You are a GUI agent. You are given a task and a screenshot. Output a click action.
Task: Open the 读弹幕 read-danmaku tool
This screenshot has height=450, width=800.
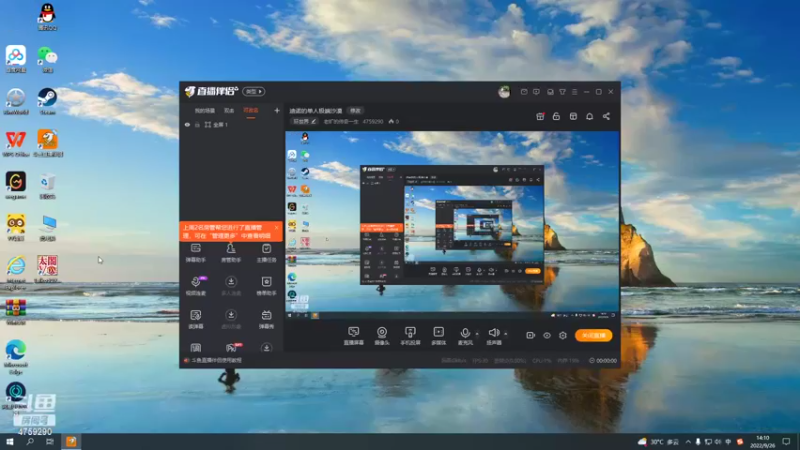(x=195, y=319)
